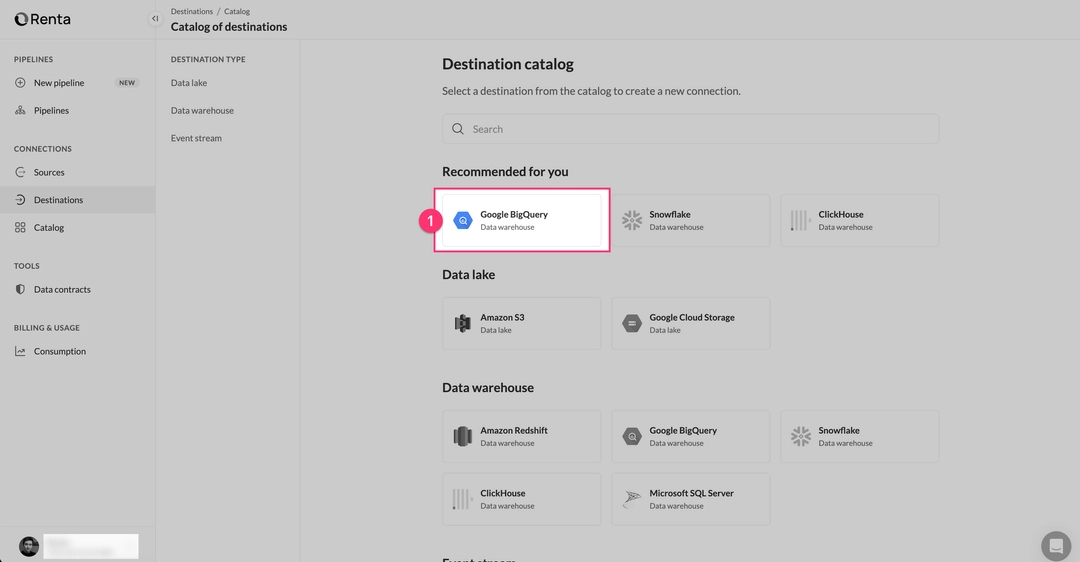Click the destination Search field

tap(690, 129)
